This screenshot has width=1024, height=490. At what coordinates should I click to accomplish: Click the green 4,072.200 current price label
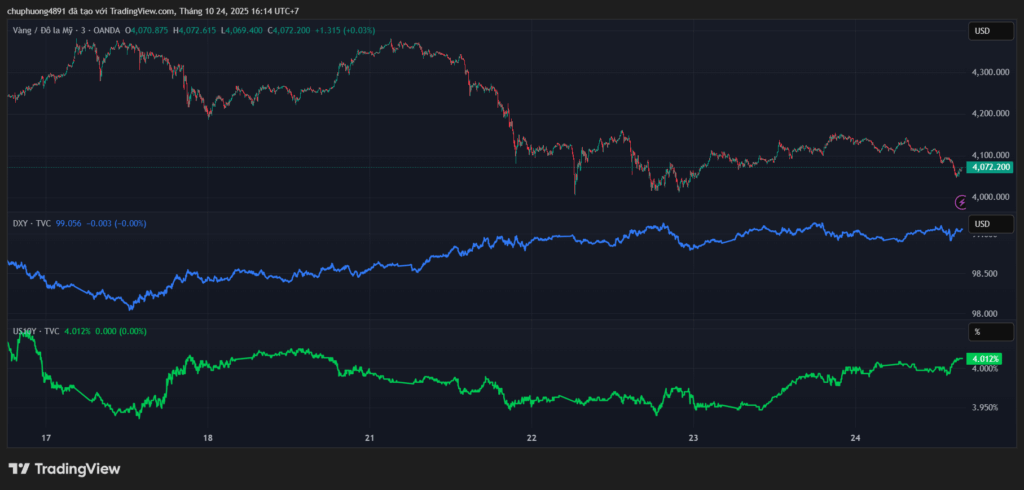[x=990, y=167]
